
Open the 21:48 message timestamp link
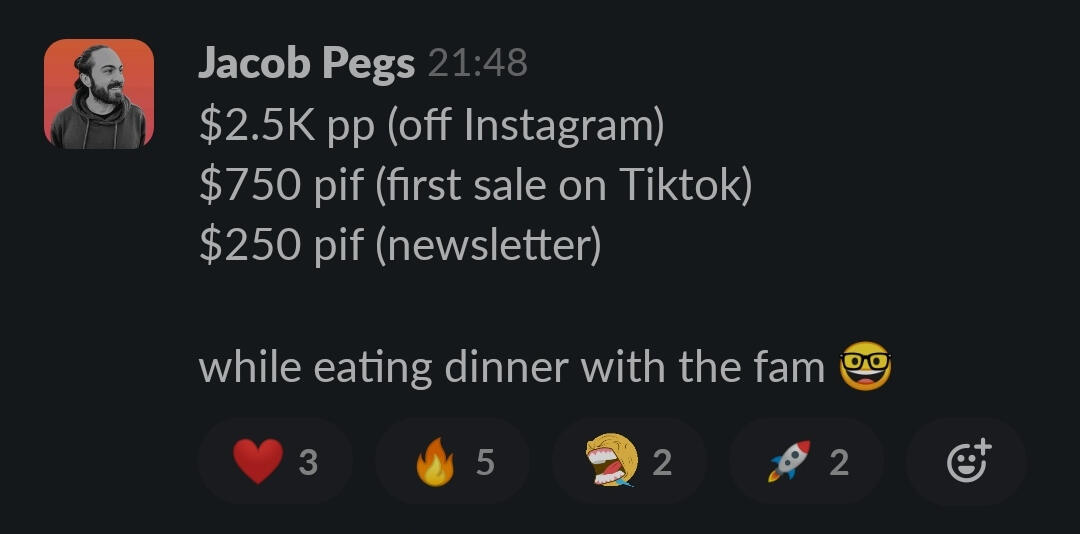(477, 64)
